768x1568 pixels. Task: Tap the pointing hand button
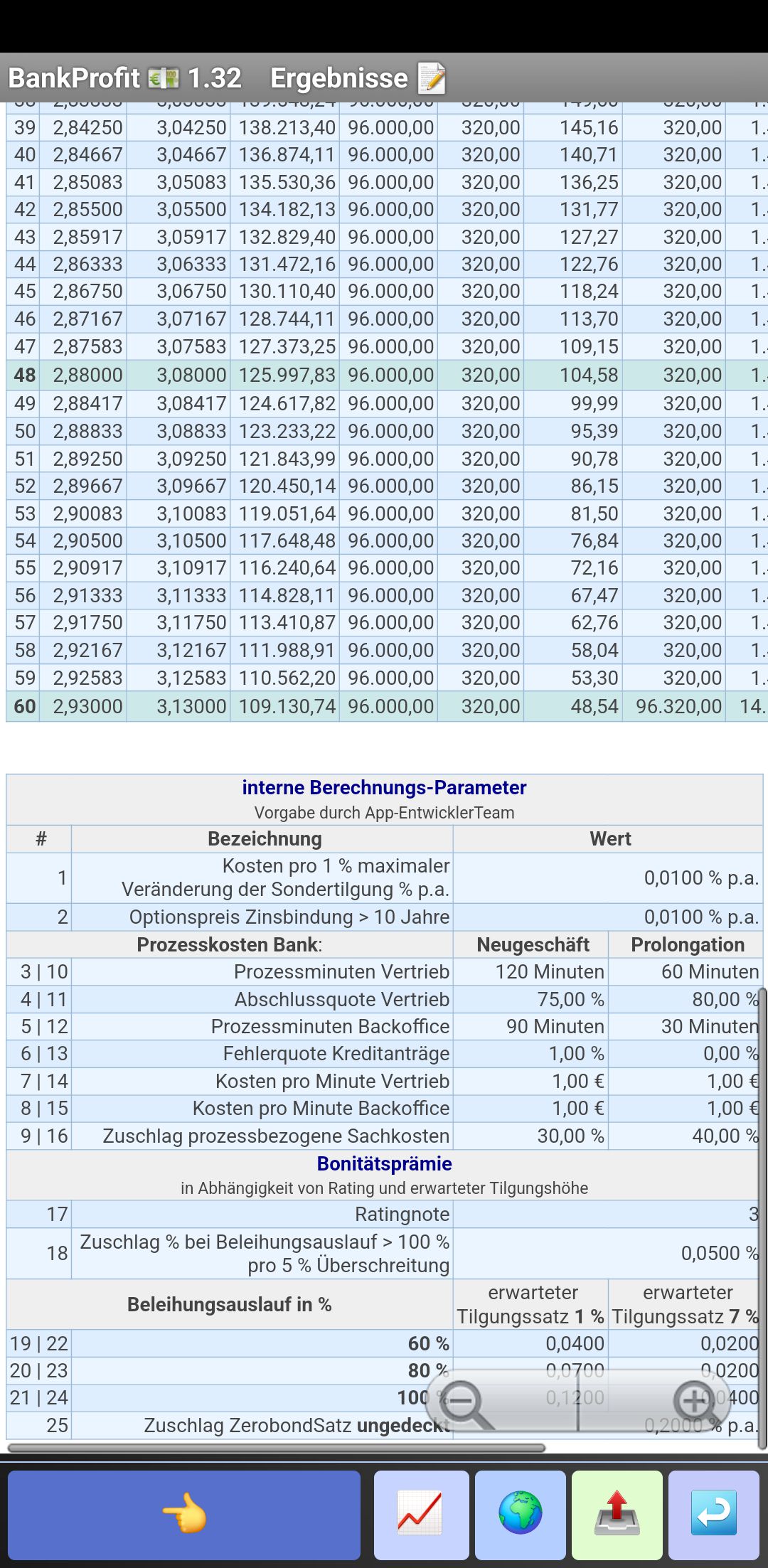click(183, 1515)
